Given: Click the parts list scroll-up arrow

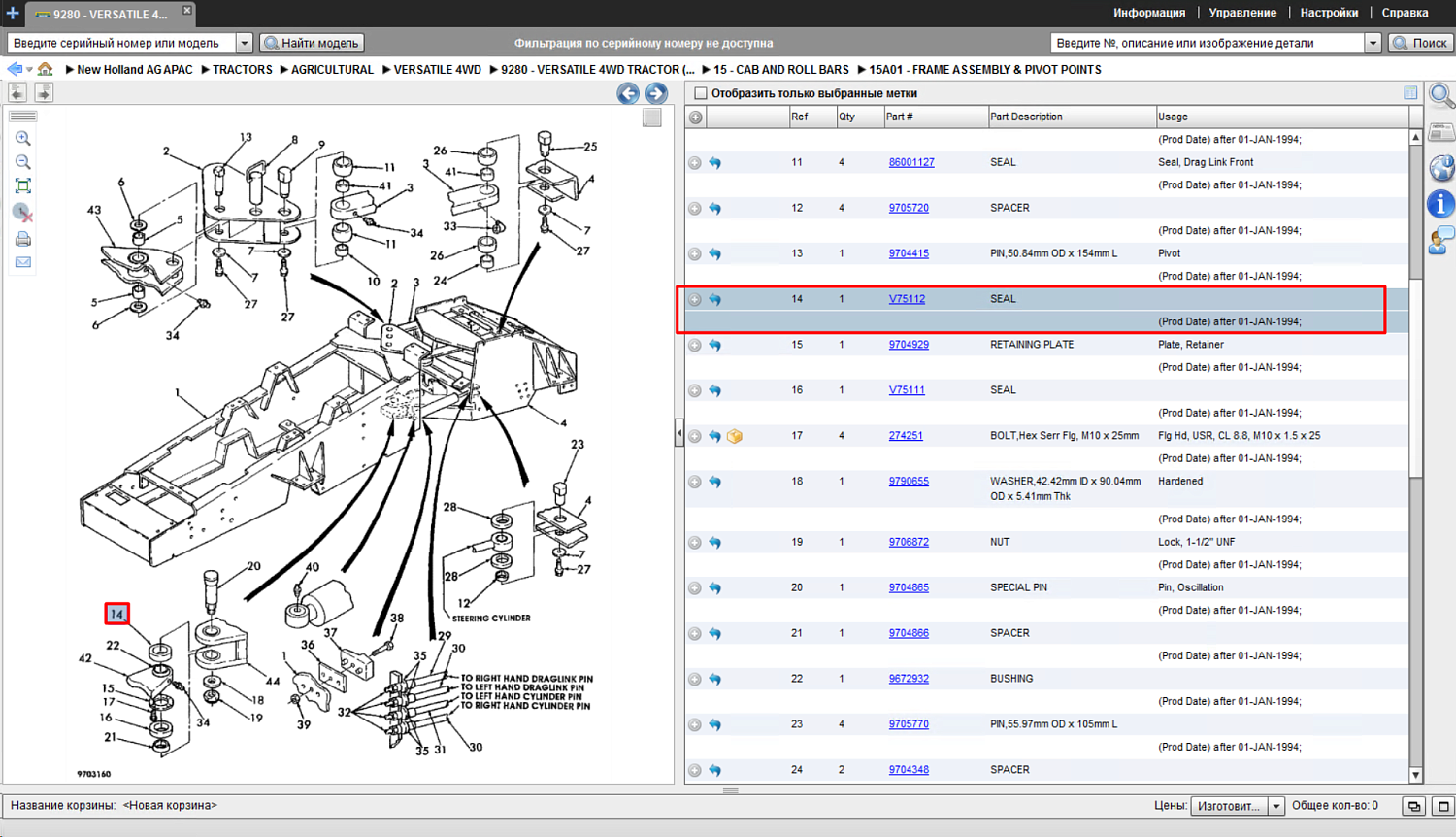Looking at the screenshot, I should [x=1416, y=138].
